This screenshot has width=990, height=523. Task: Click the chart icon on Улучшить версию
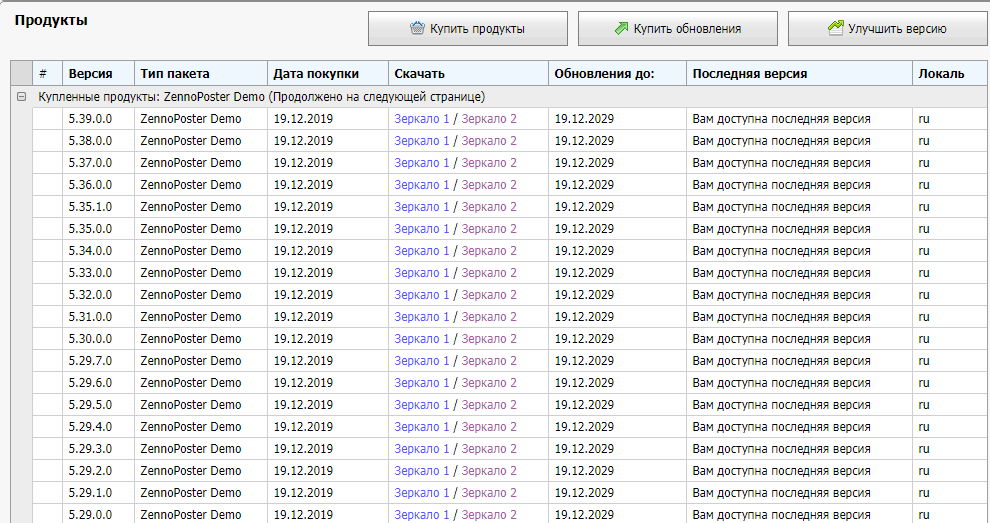836,28
